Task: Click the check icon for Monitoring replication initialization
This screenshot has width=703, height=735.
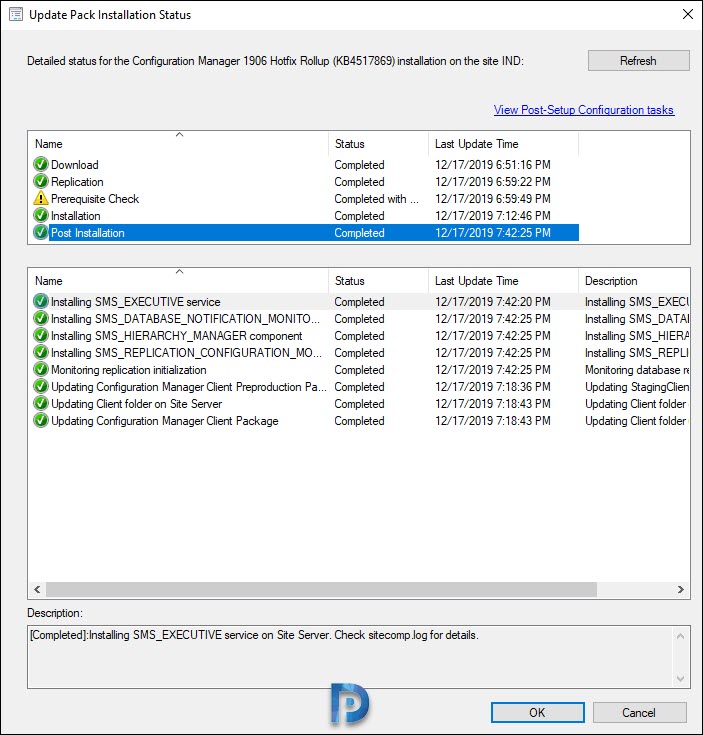Action: pyautogui.click(x=41, y=369)
